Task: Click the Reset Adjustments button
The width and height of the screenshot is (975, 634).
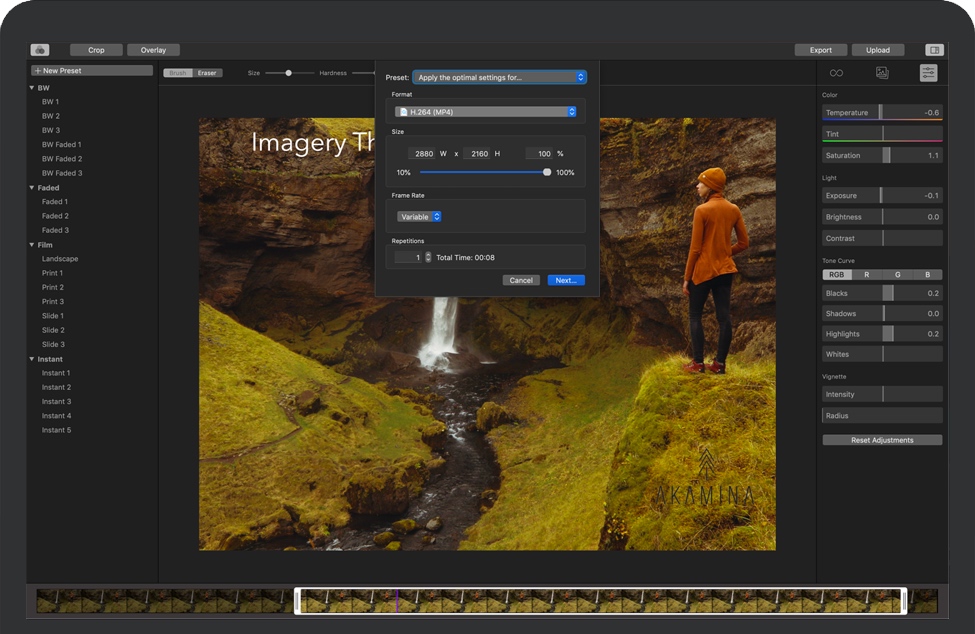Action: pyautogui.click(x=882, y=440)
